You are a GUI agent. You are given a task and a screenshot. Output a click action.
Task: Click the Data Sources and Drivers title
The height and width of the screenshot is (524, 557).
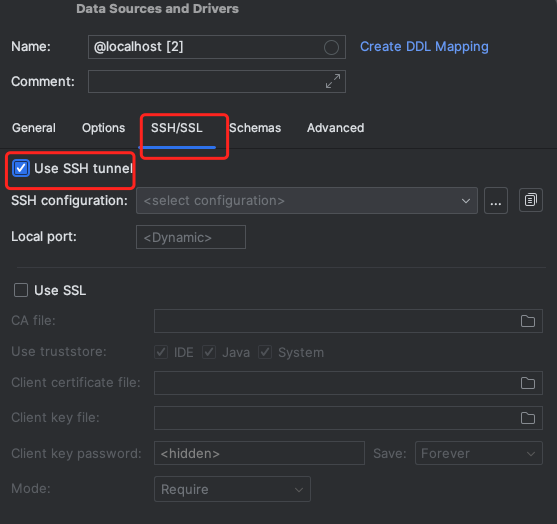(157, 9)
